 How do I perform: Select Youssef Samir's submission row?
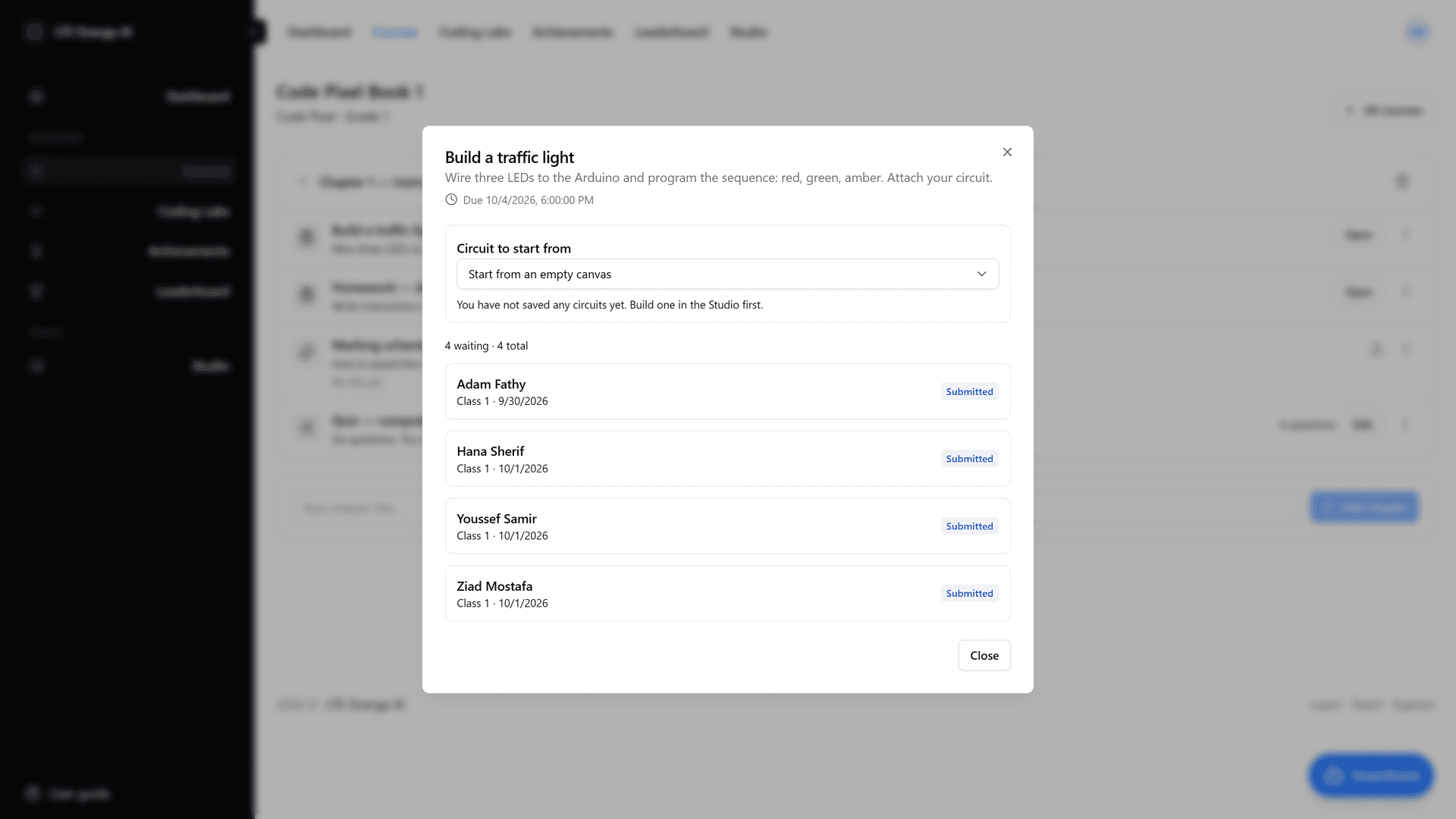point(727,526)
